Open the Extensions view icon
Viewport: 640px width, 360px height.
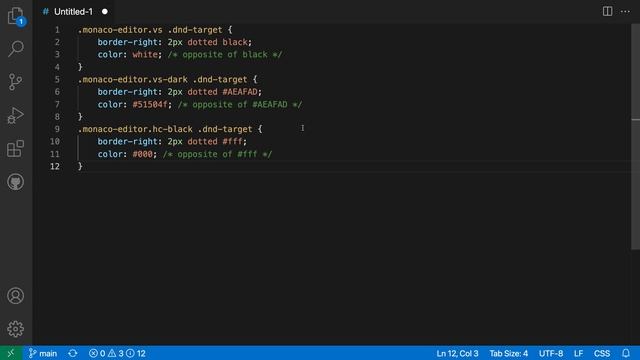point(16,149)
